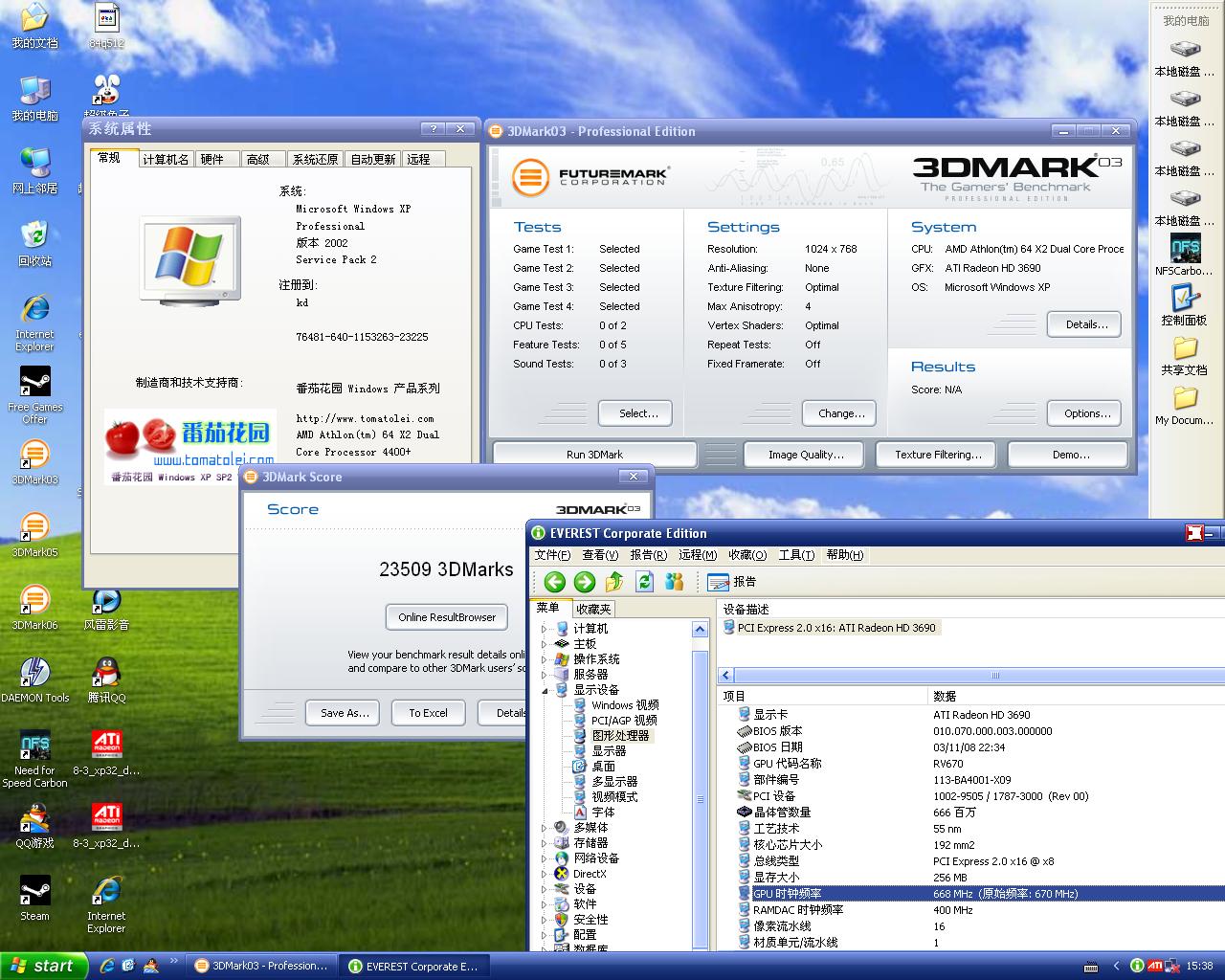Collapse the 显示设备 tree node

(x=545, y=690)
